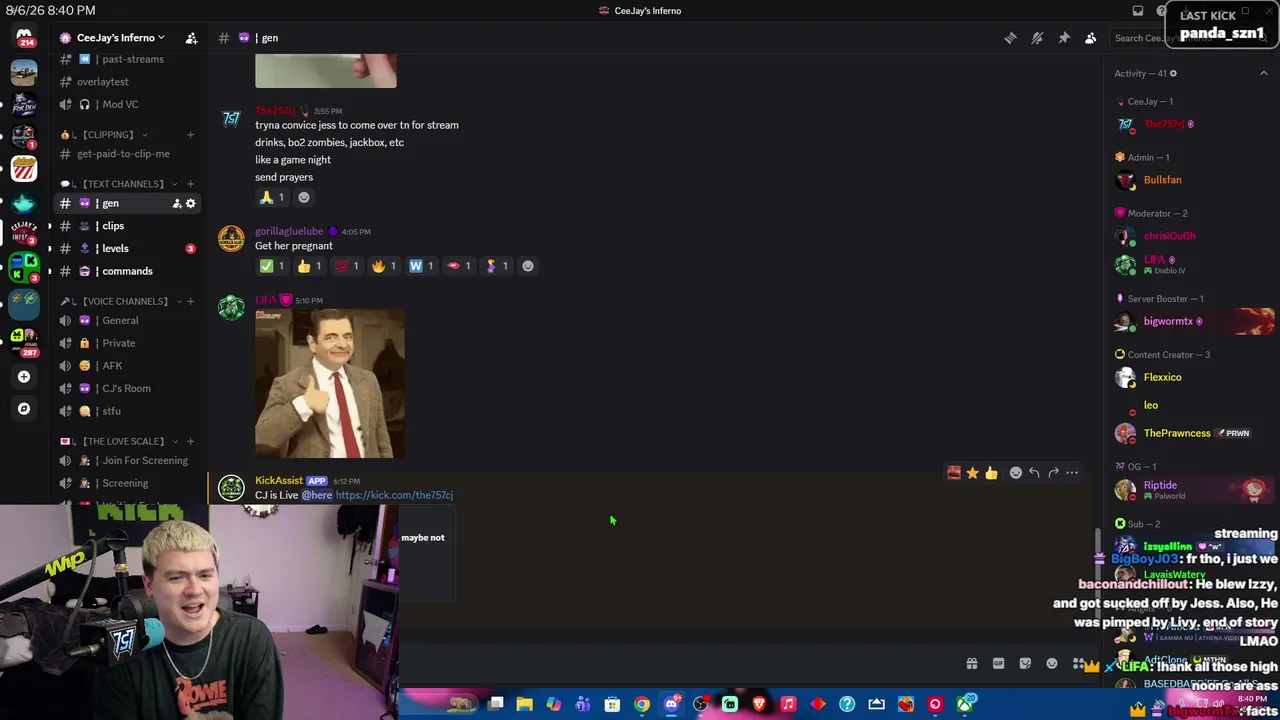Screen dimensions: 1280x720
Task: Open Chrome from the taskbar
Action: (642, 705)
